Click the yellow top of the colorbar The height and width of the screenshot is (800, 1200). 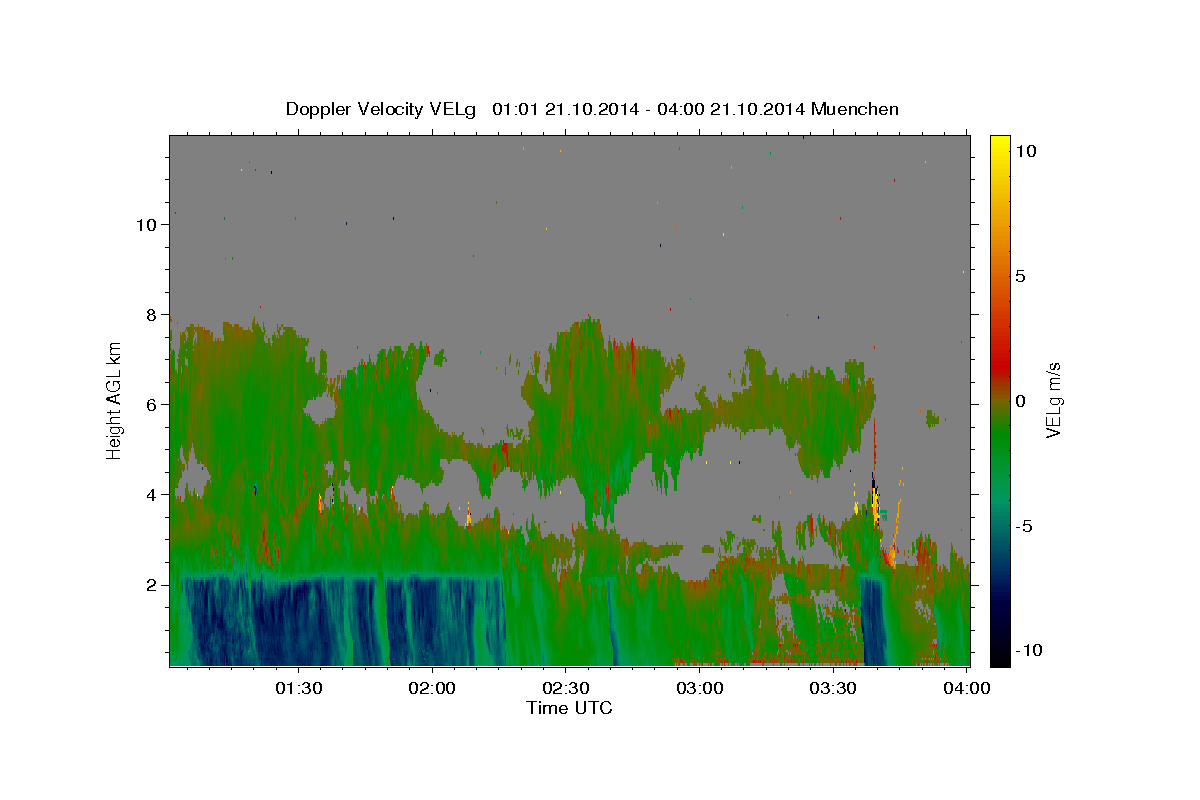(x=1000, y=145)
